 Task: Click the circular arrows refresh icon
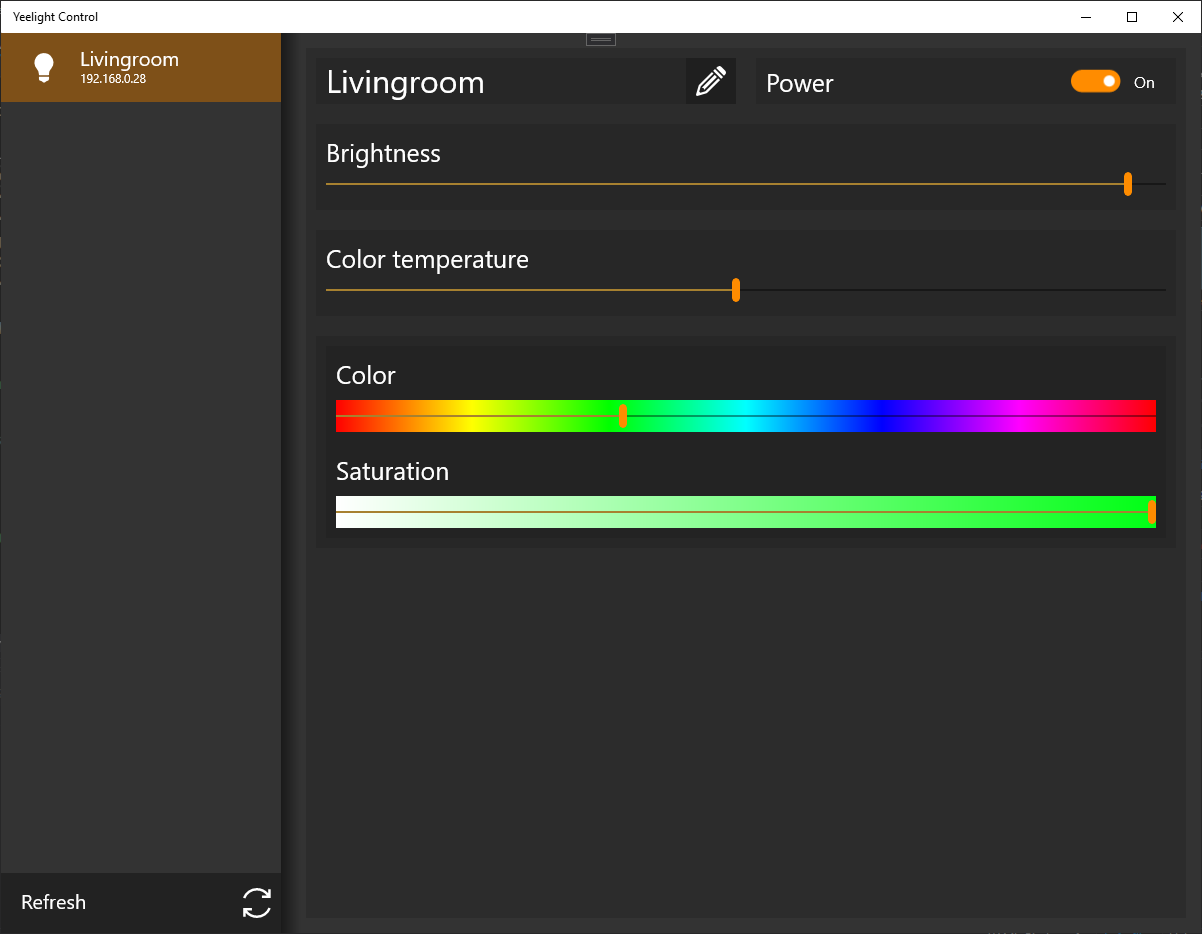coord(257,902)
